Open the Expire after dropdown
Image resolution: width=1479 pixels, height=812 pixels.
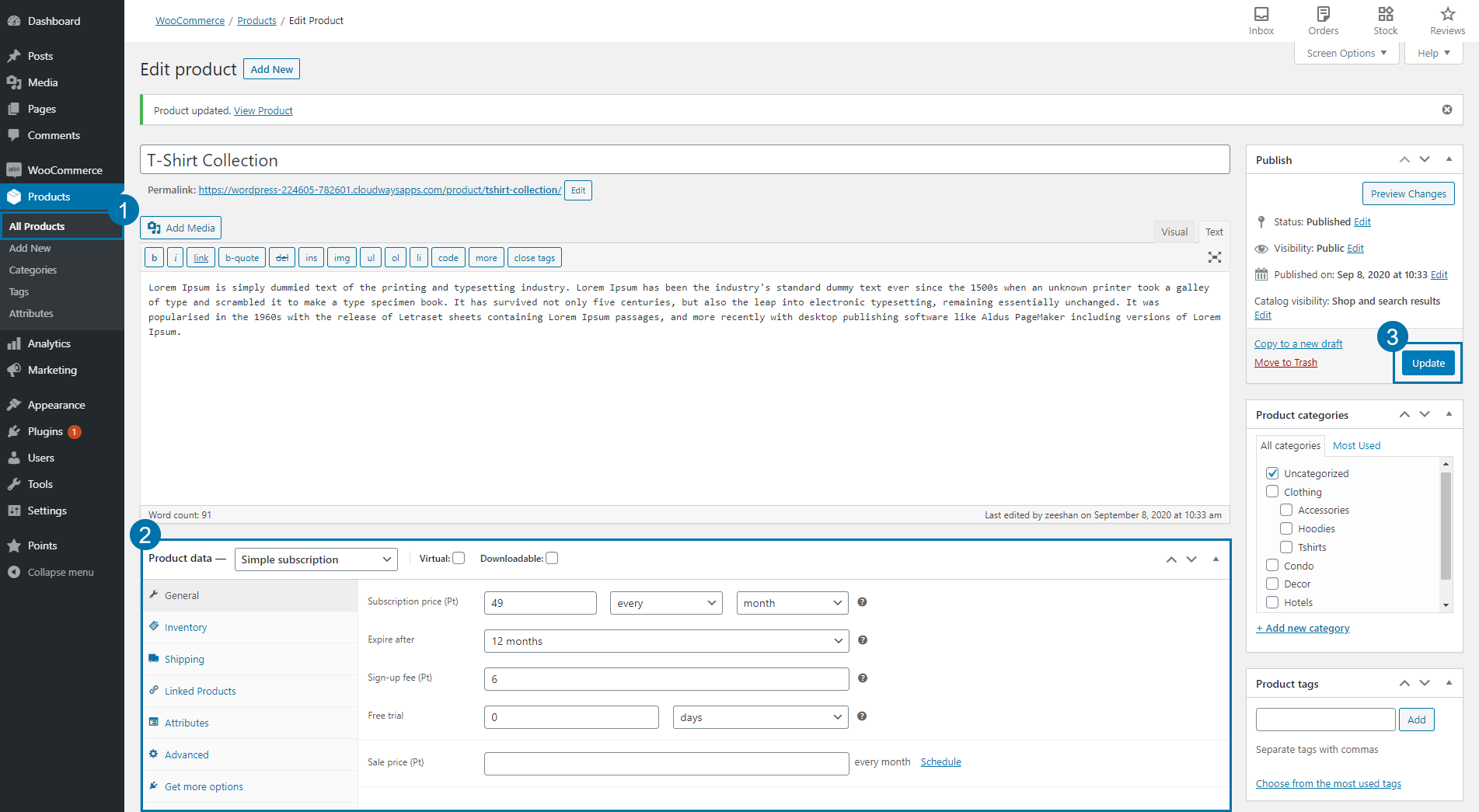[x=667, y=641]
